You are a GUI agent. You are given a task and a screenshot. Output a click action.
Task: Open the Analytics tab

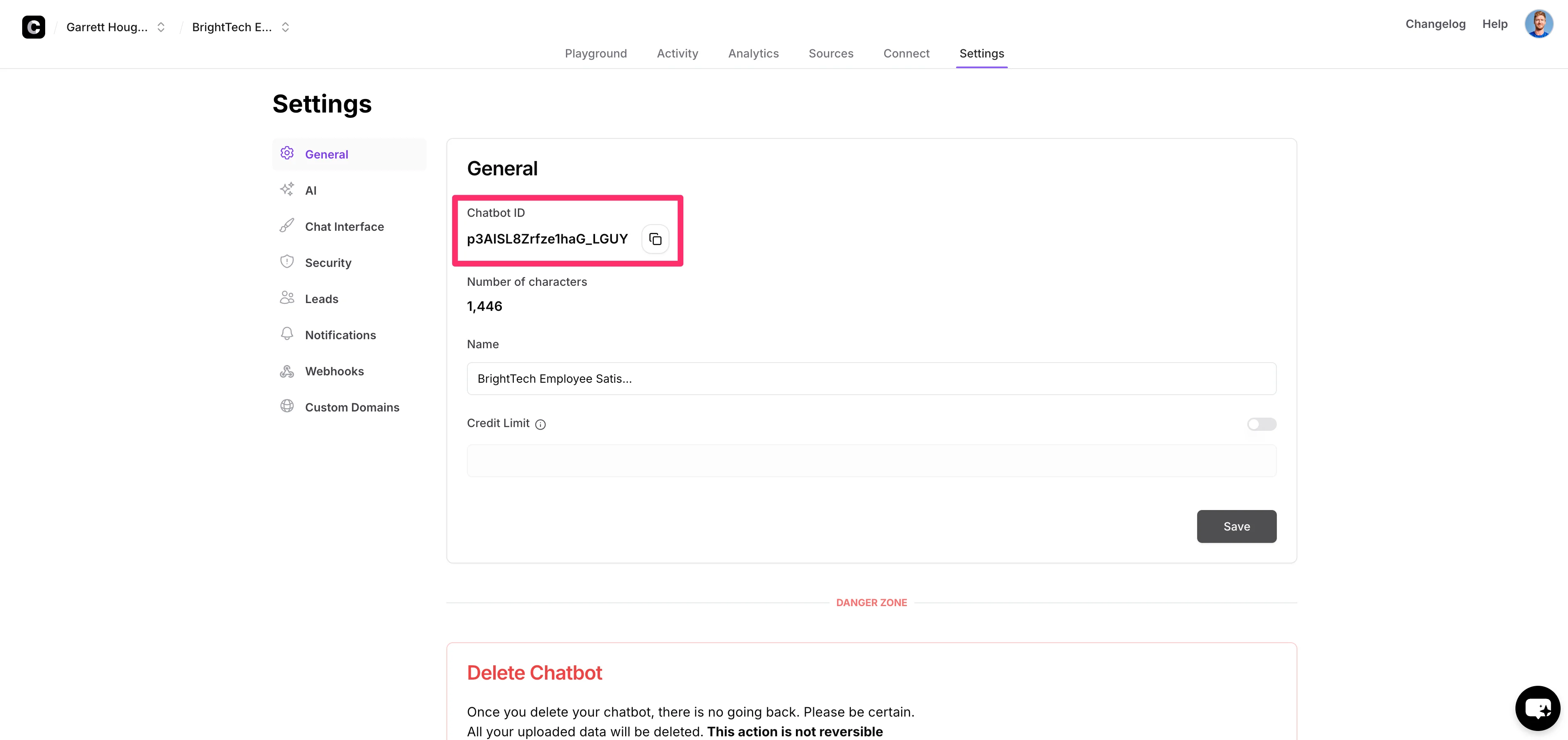point(753,53)
